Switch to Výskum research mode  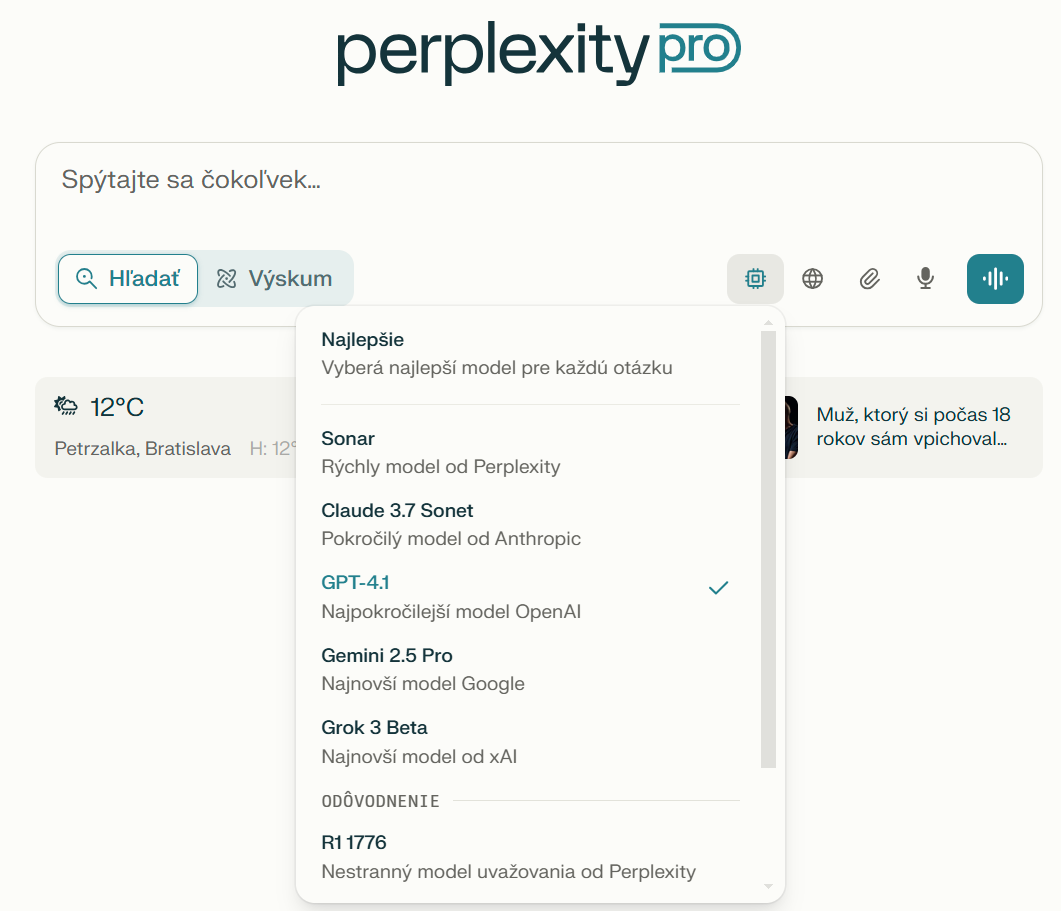click(276, 279)
